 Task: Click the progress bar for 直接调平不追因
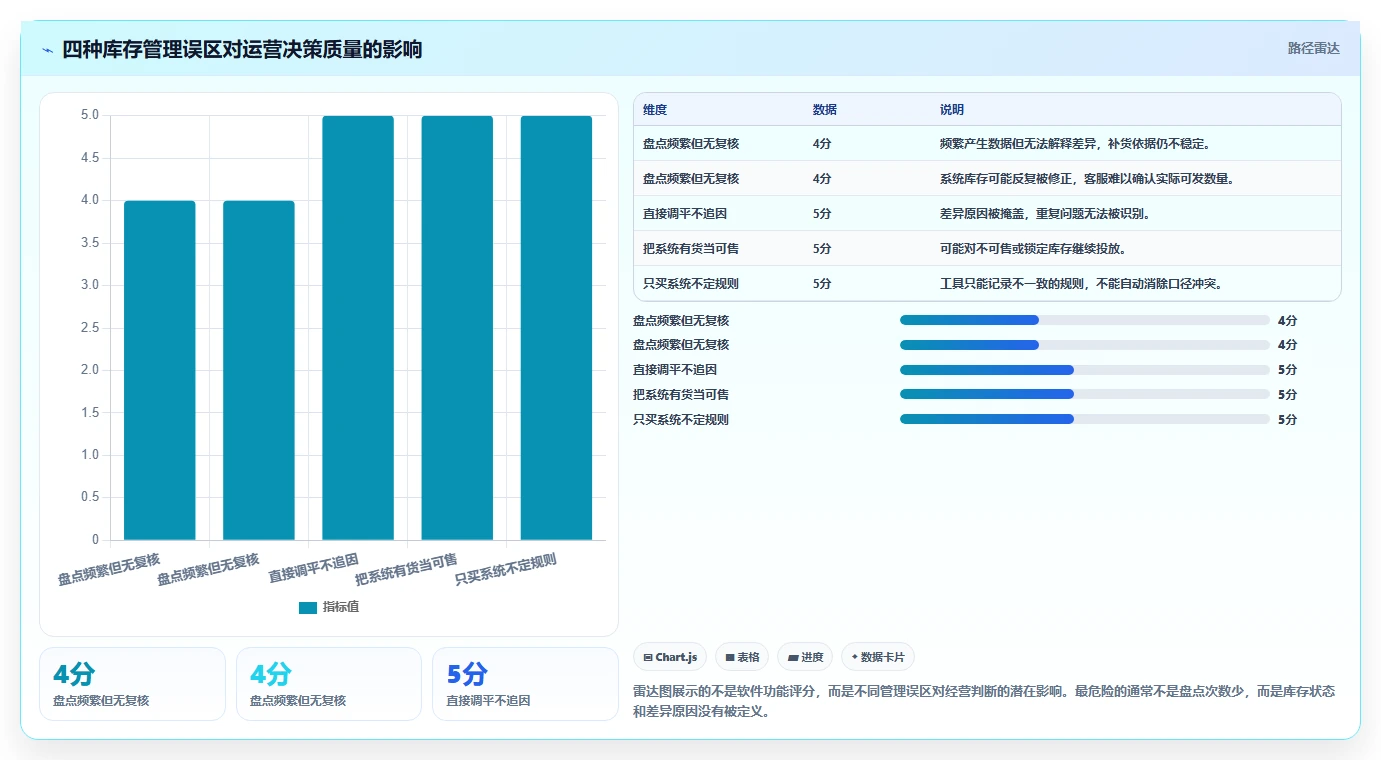point(1085,370)
